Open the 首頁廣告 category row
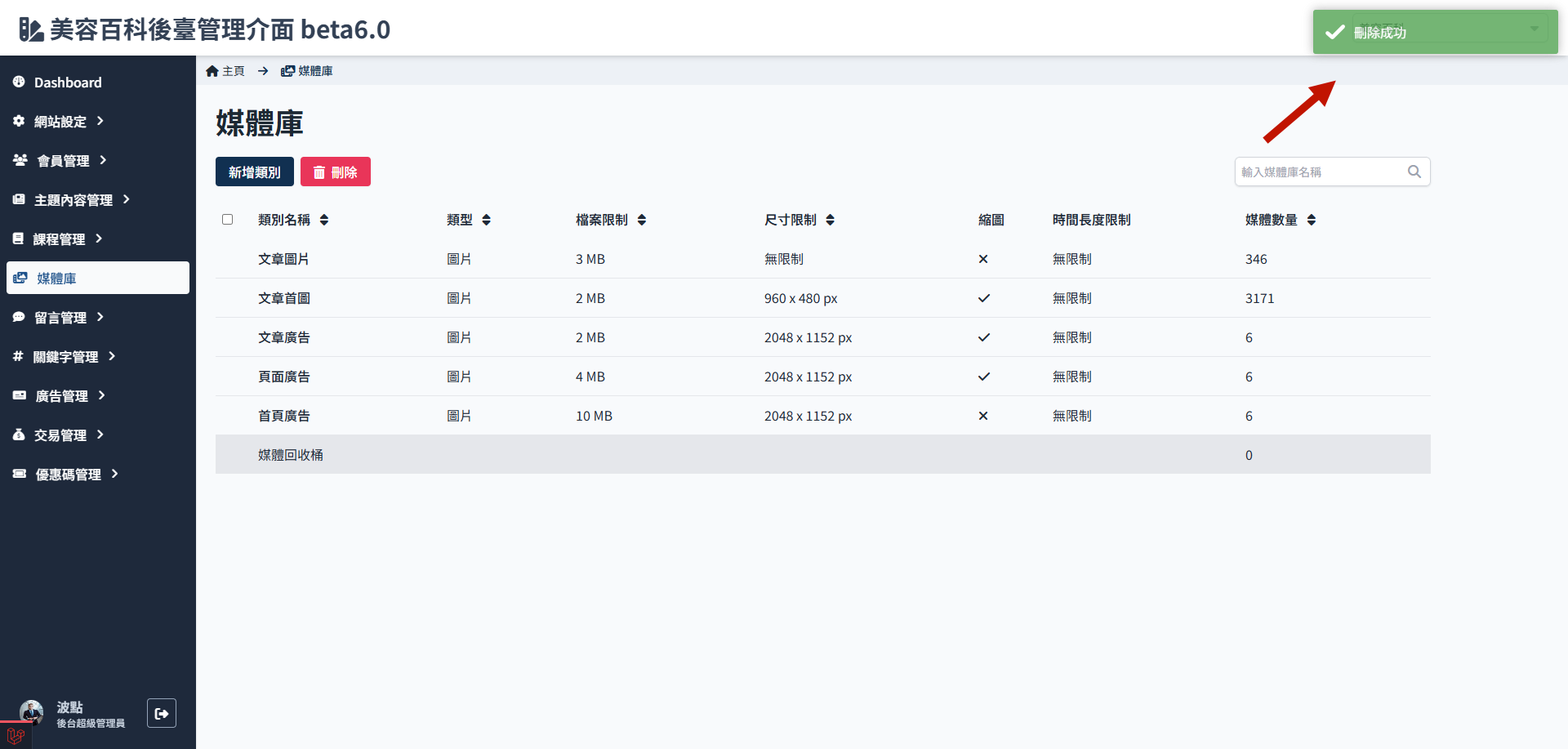This screenshot has width=1568, height=749. point(823,416)
